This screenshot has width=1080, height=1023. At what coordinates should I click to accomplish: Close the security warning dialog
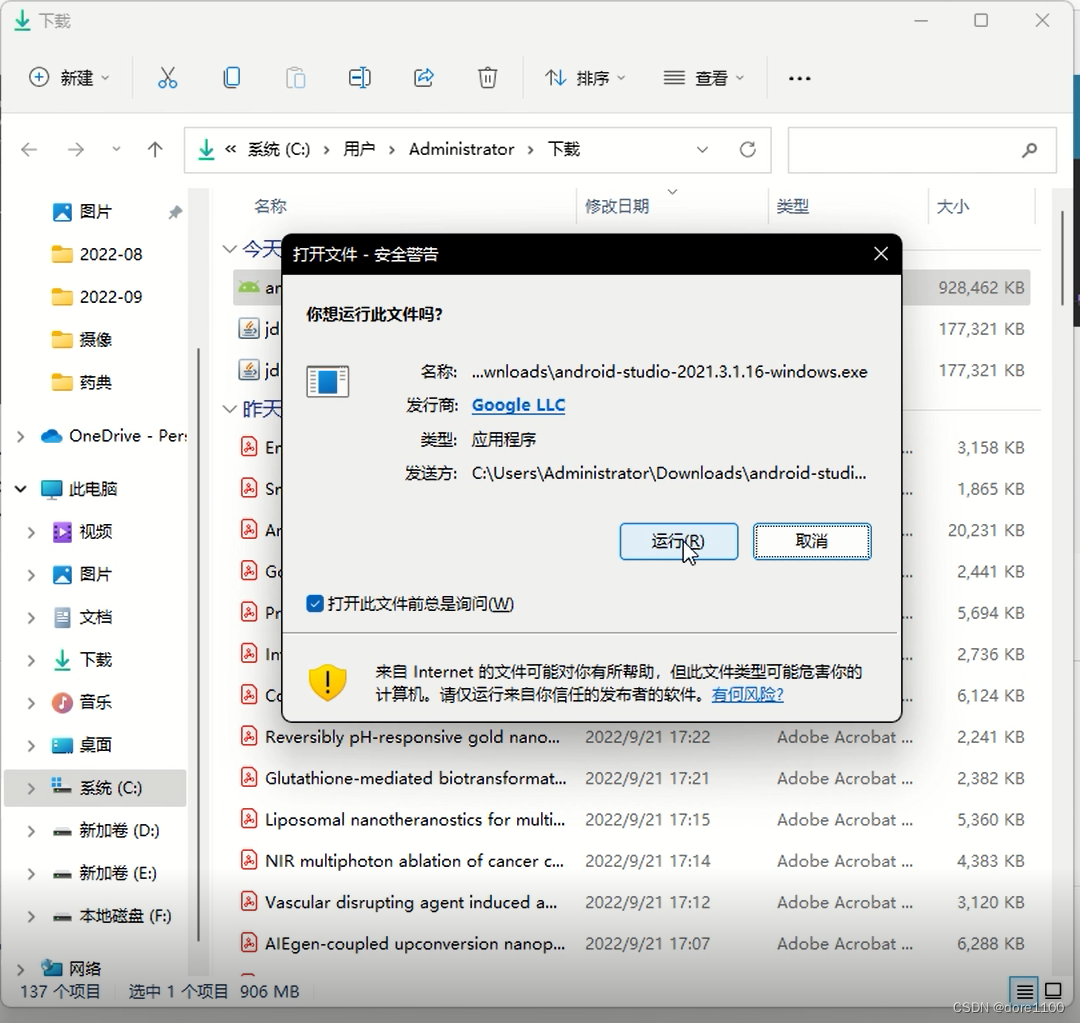[881, 254]
